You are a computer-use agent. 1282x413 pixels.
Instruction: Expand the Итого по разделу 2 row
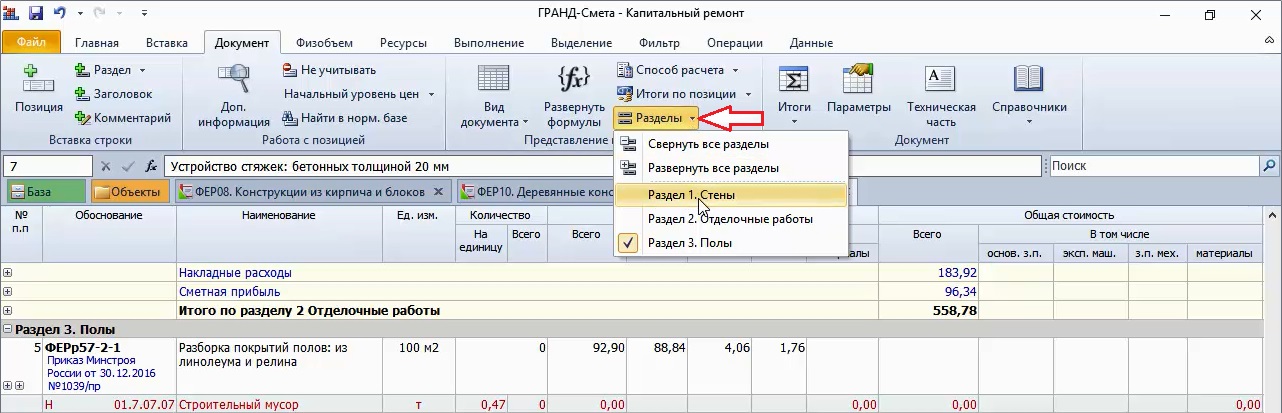pyautogui.click(x=8, y=311)
